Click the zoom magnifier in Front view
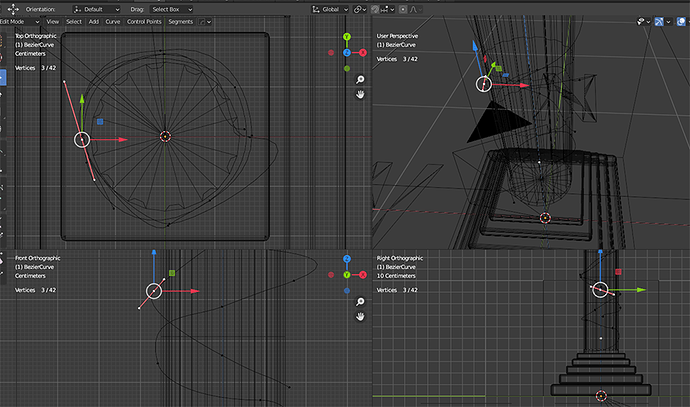Image resolution: width=690 pixels, height=407 pixels. click(360, 301)
